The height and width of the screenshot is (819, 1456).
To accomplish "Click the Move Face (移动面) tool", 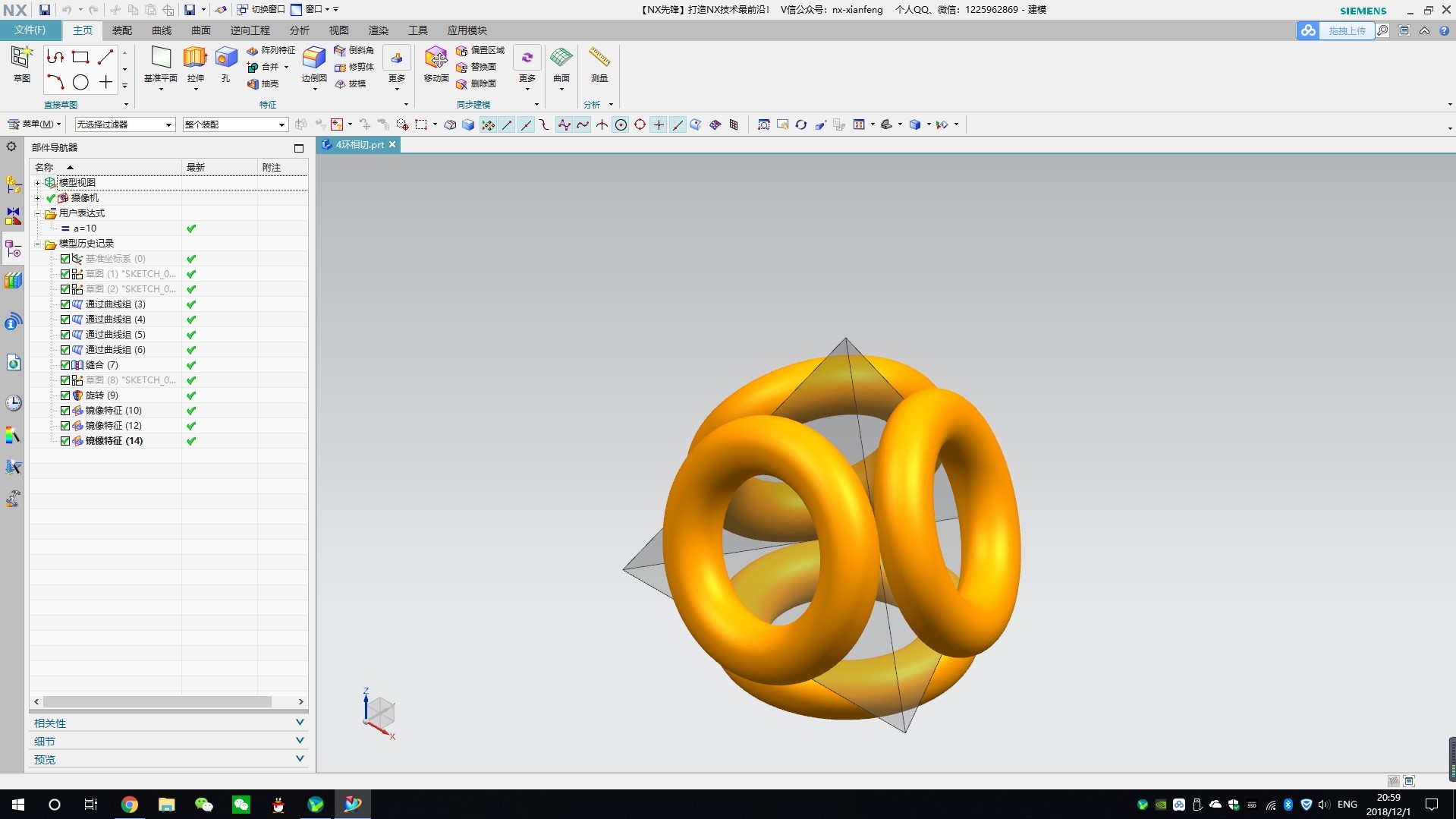I will (x=436, y=65).
